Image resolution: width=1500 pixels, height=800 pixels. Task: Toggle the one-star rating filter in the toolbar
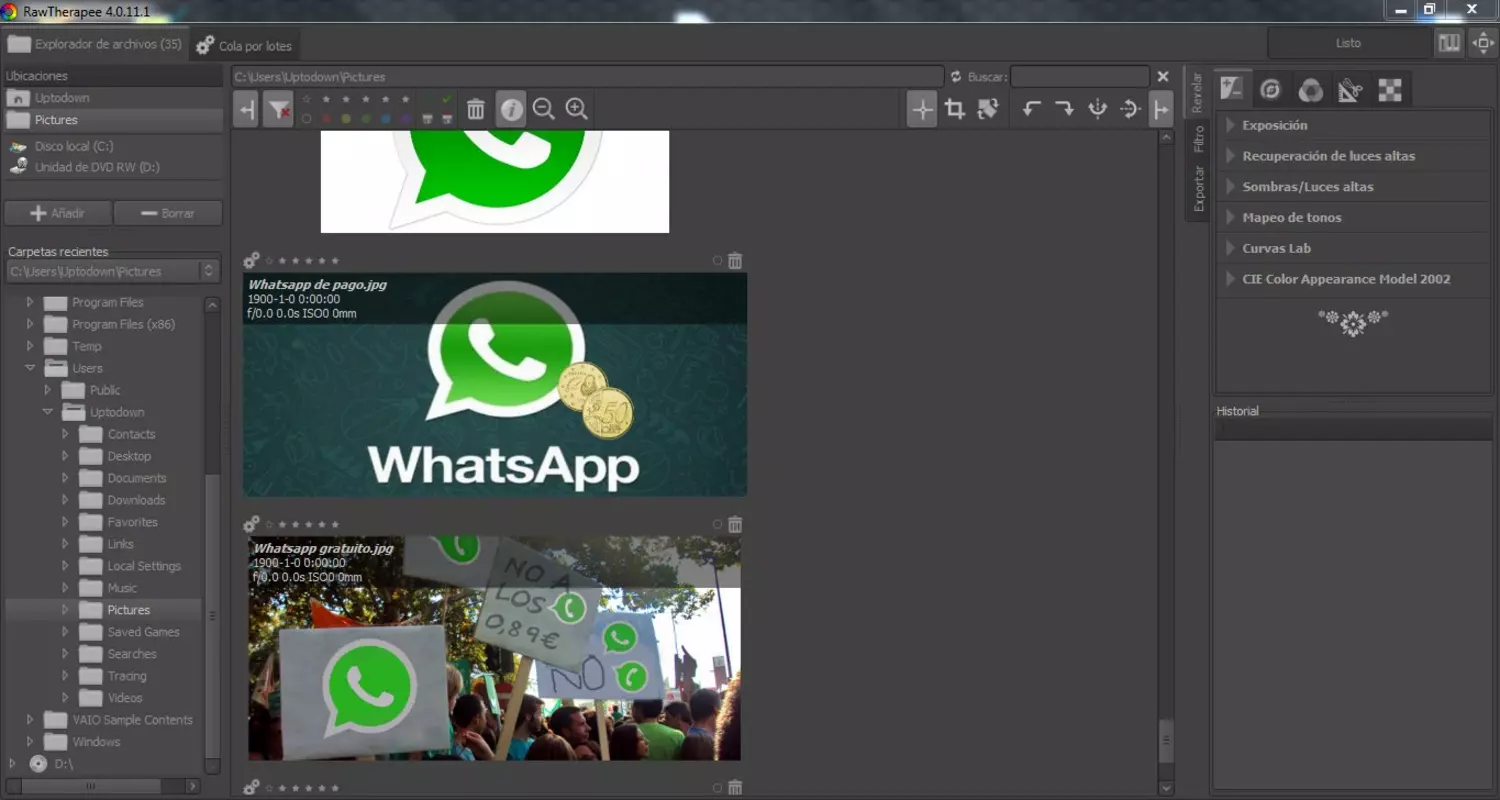click(325, 100)
